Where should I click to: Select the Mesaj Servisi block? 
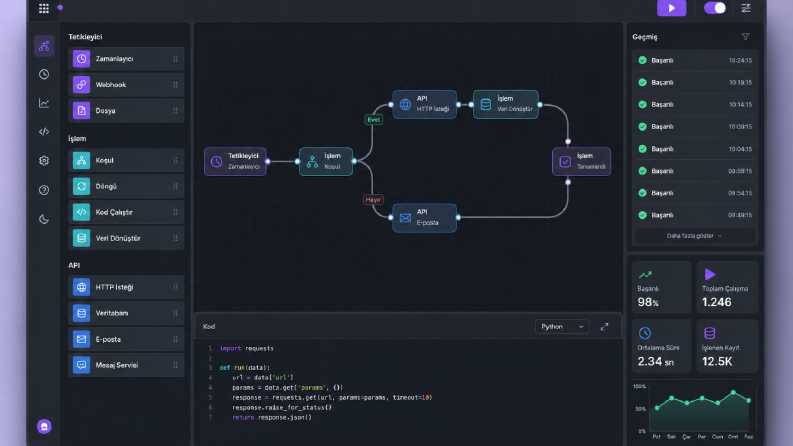[126, 365]
